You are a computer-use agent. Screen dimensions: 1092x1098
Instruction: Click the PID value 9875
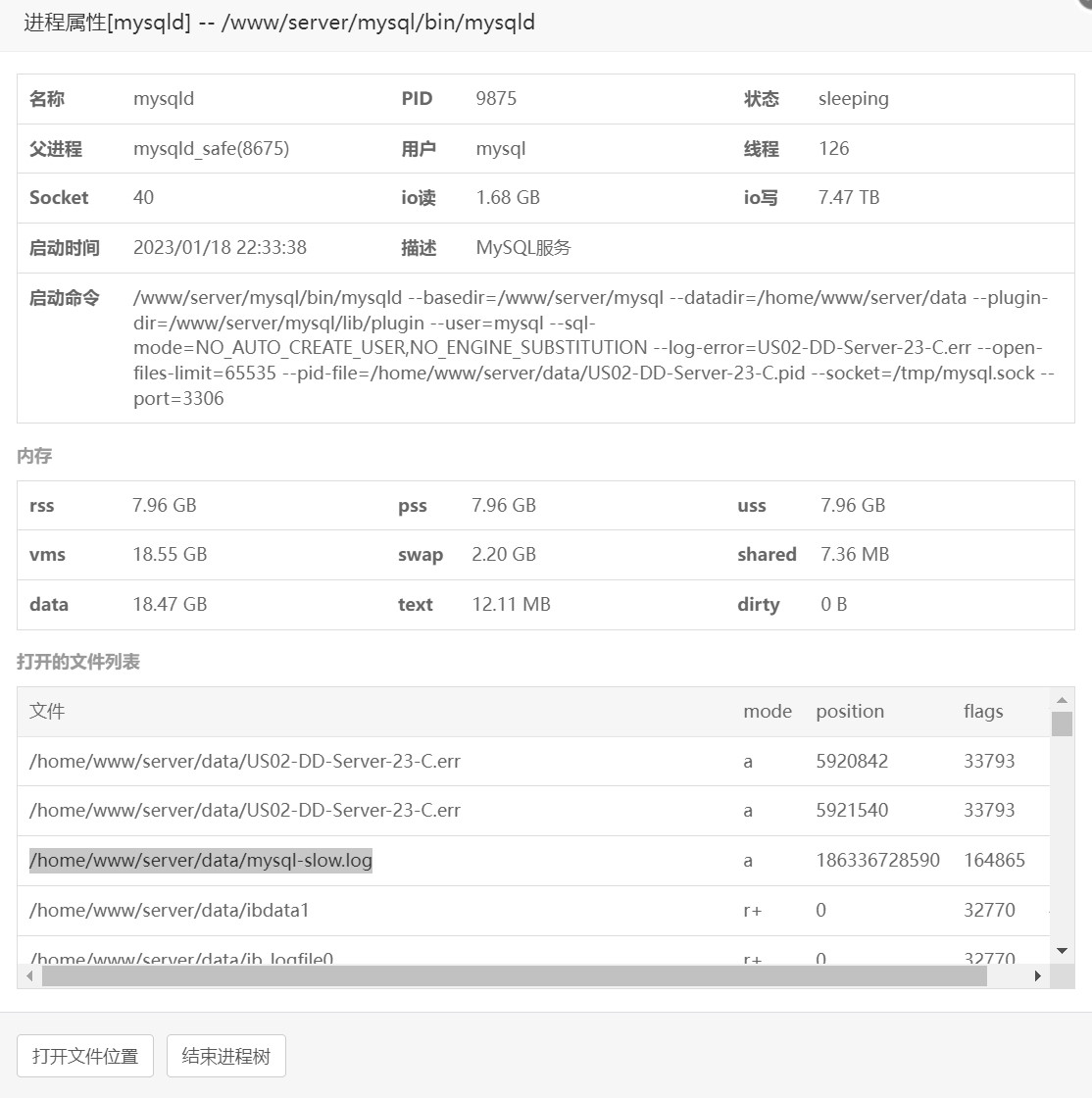(496, 98)
